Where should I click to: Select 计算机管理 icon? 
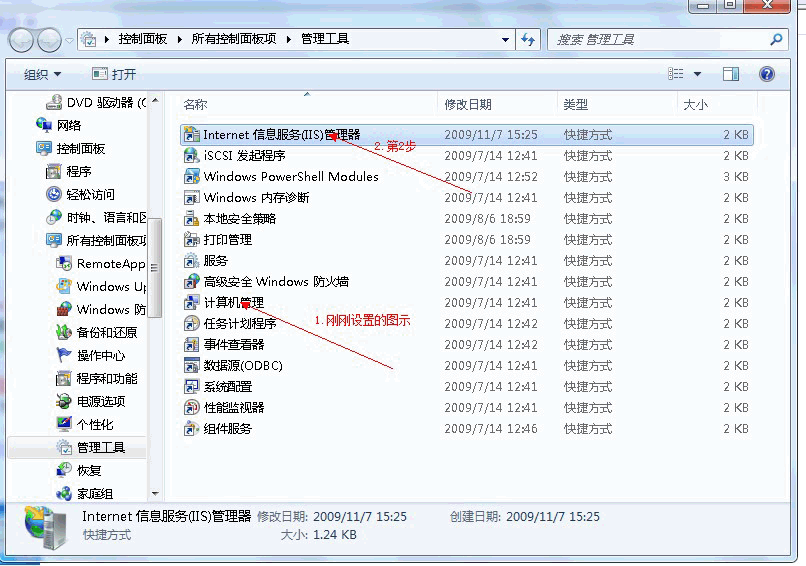pos(191,303)
